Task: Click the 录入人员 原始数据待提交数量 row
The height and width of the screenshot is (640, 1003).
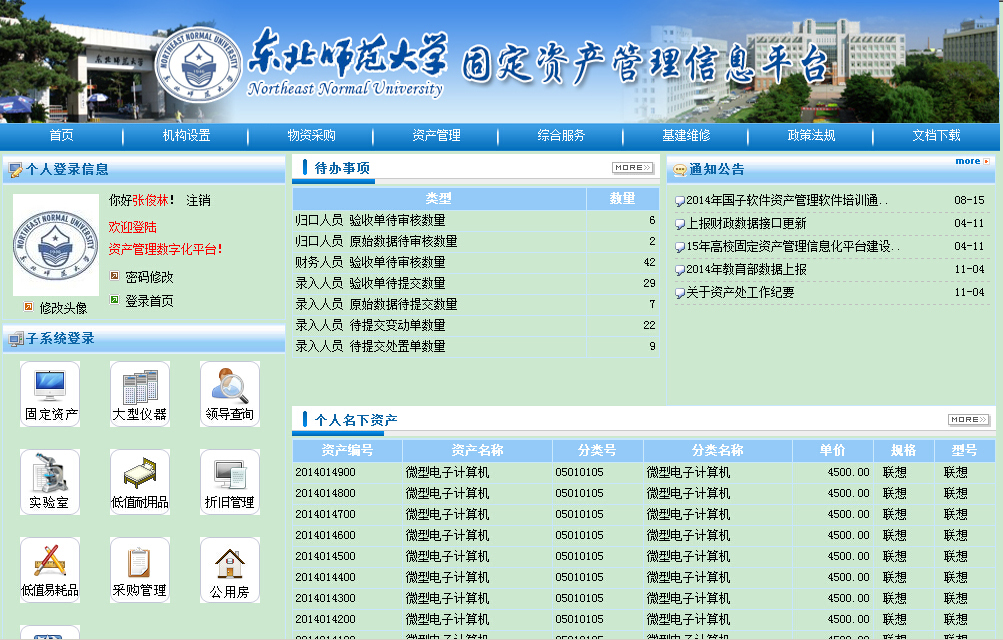Action: coord(475,304)
